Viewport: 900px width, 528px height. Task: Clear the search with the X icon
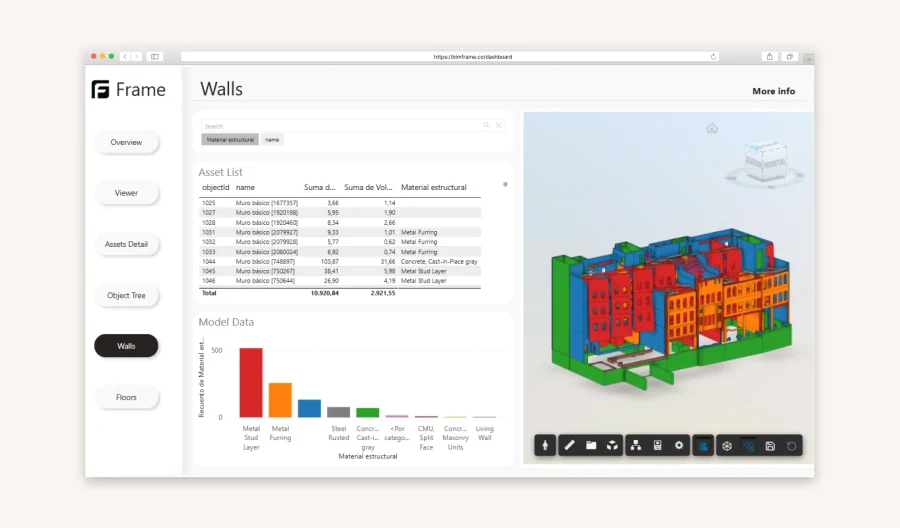499,125
